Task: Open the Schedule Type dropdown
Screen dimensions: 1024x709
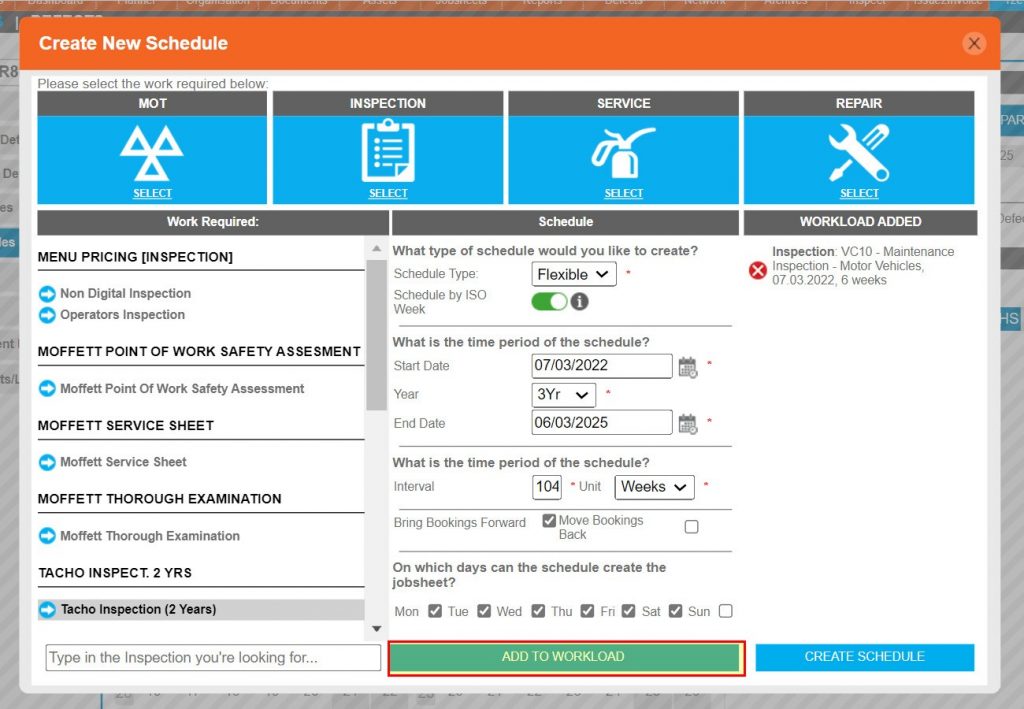Action: click(573, 274)
